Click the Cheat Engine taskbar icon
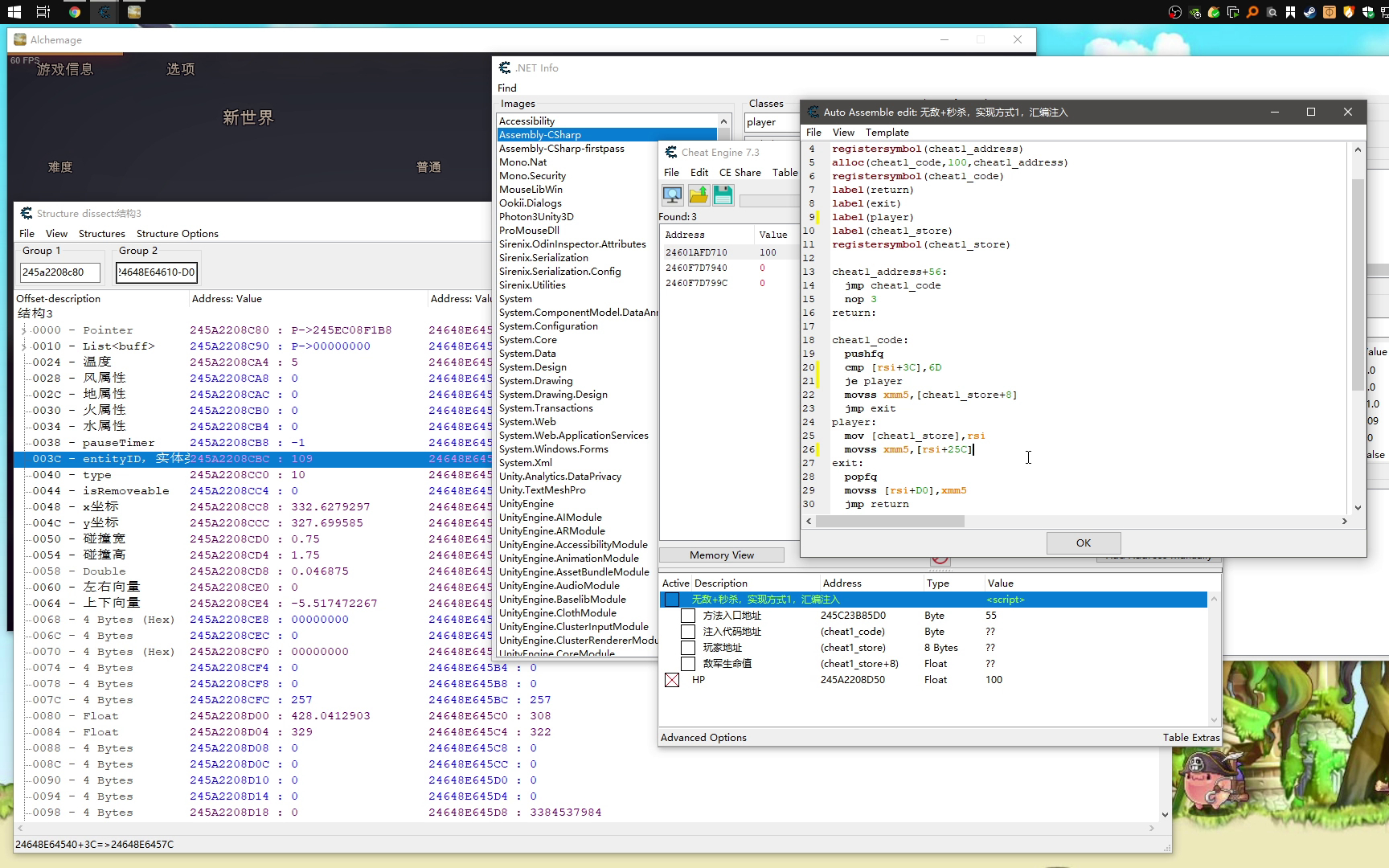1389x868 pixels. click(104, 12)
